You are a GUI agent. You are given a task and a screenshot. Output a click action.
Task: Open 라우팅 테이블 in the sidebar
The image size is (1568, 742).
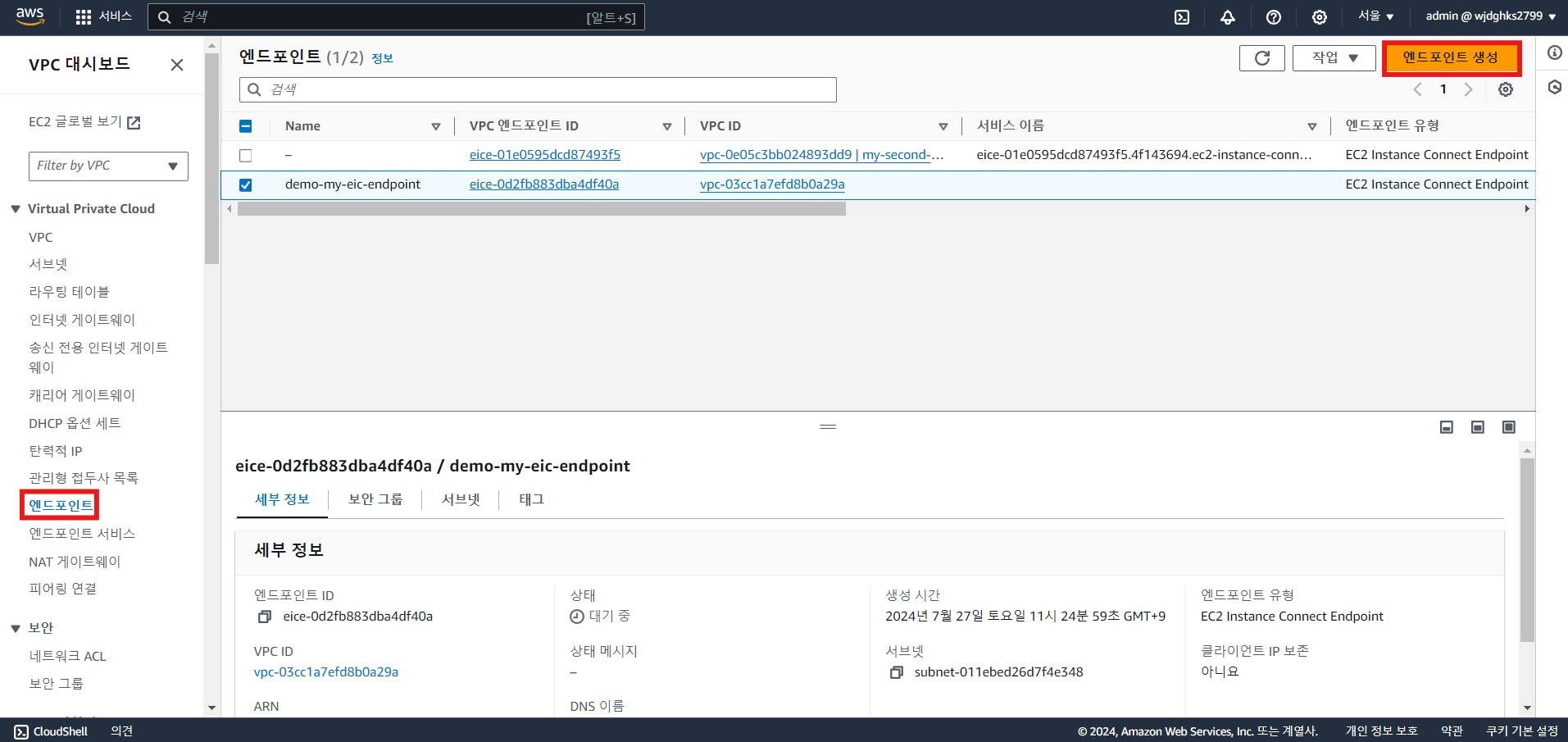[x=69, y=292]
